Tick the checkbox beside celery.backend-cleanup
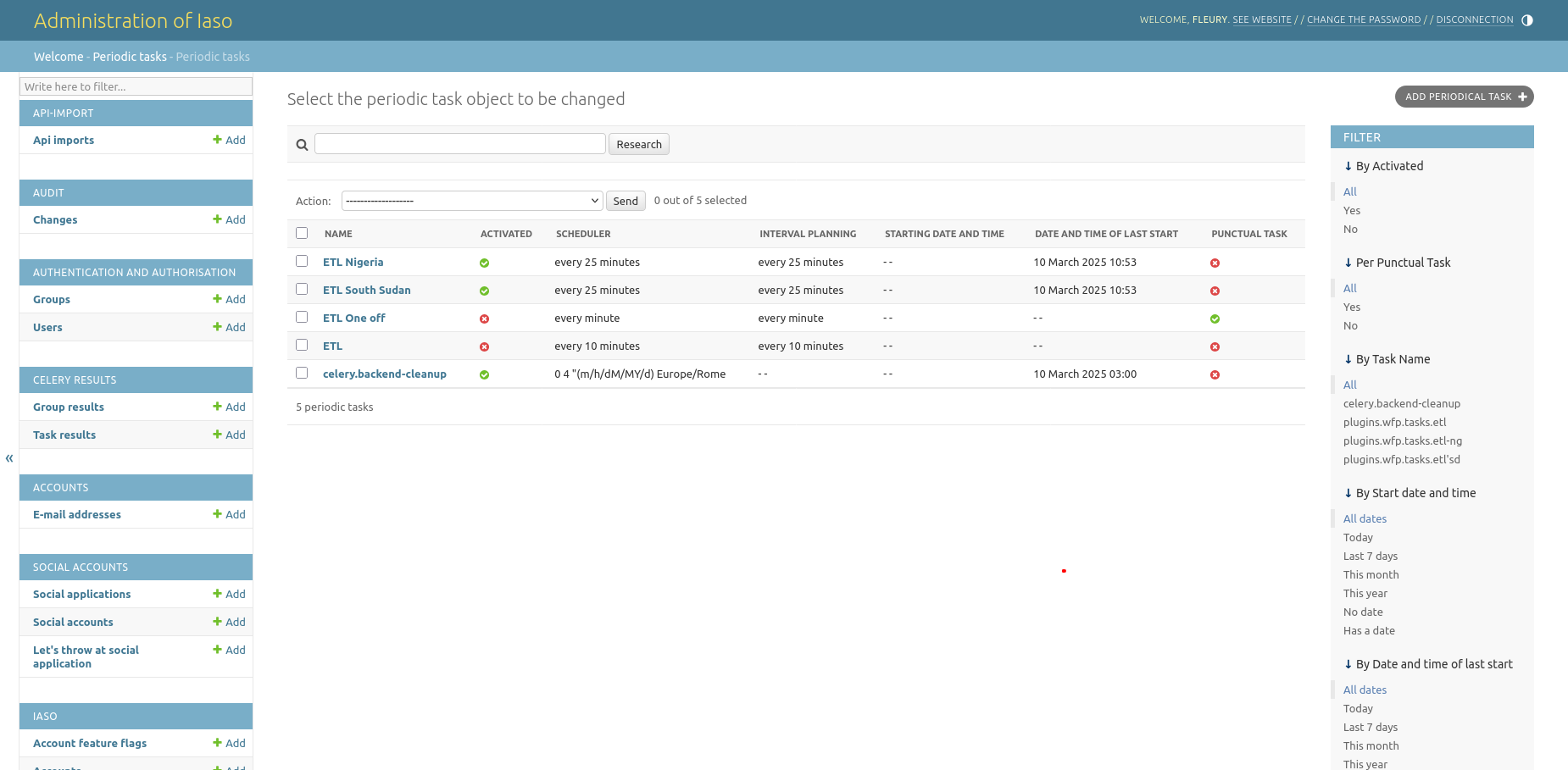The width and height of the screenshot is (1568, 770). pos(302,373)
